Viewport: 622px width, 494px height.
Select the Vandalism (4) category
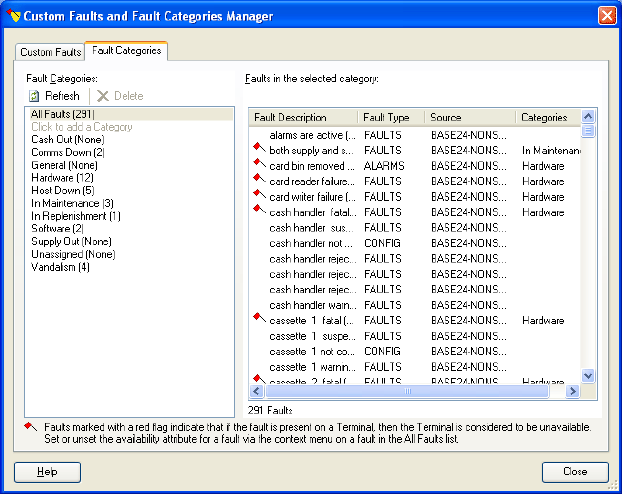[60, 267]
